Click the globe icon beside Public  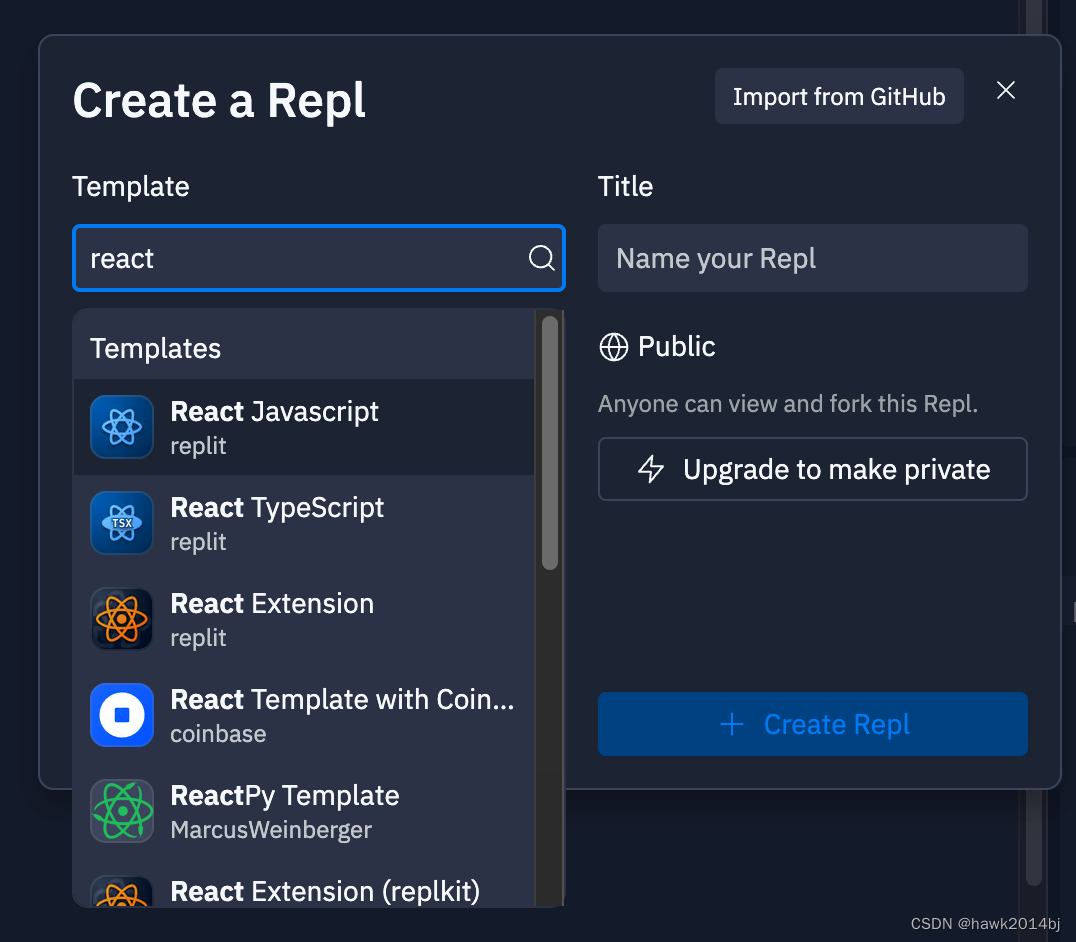(613, 347)
